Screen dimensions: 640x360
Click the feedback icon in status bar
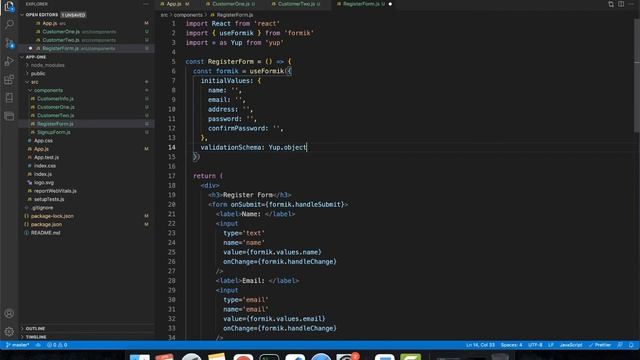pos(620,345)
